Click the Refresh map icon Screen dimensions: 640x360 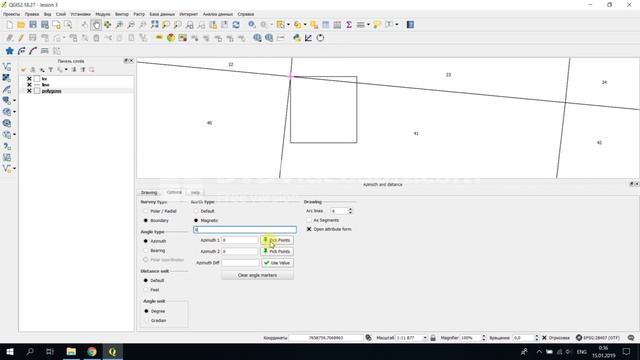[236, 25]
